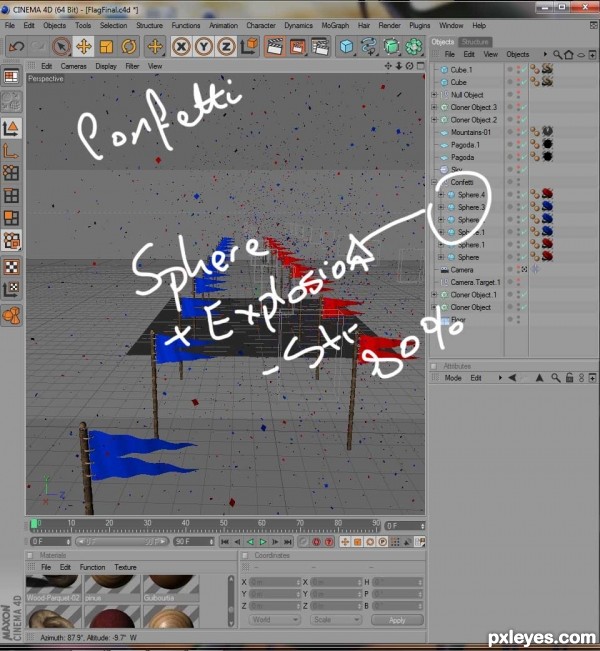Activate the Scale tool
This screenshot has height=651, width=600.
click(x=106, y=46)
